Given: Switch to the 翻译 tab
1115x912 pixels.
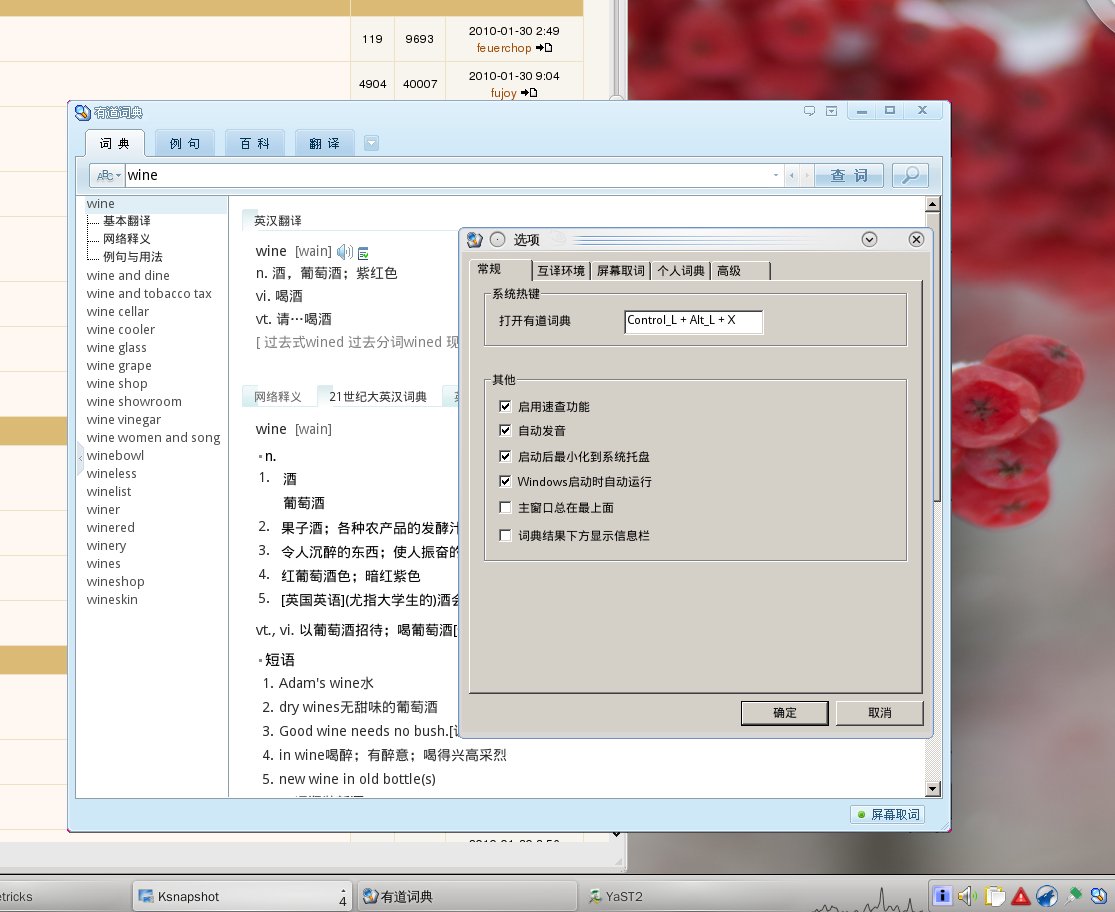Looking at the screenshot, I should (324, 144).
